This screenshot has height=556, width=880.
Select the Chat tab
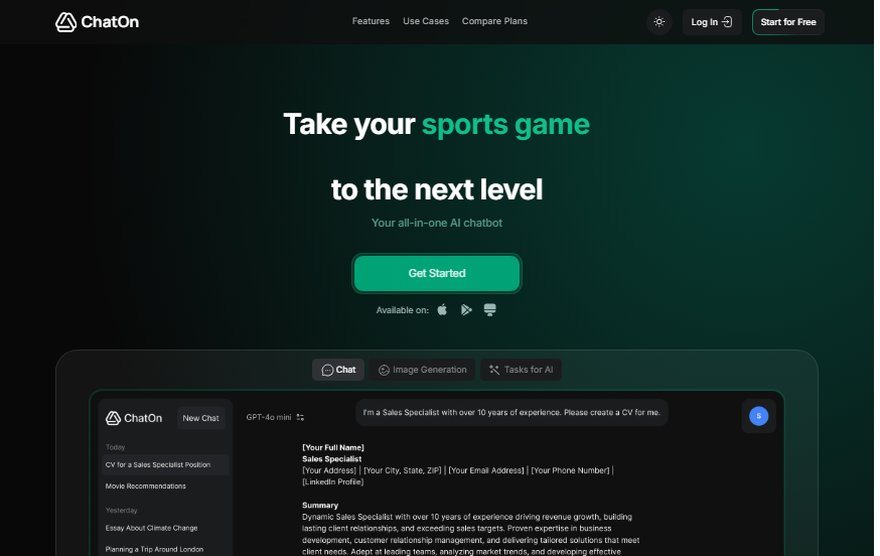coord(338,370)
